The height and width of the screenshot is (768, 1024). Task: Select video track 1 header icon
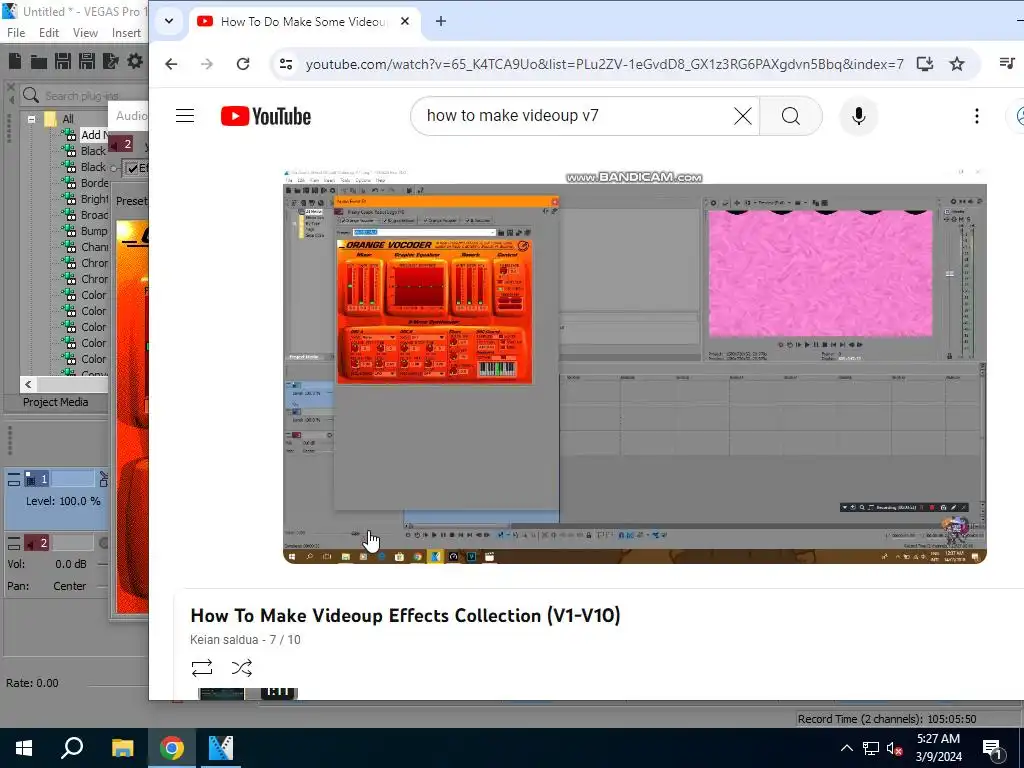pos(37,479)
